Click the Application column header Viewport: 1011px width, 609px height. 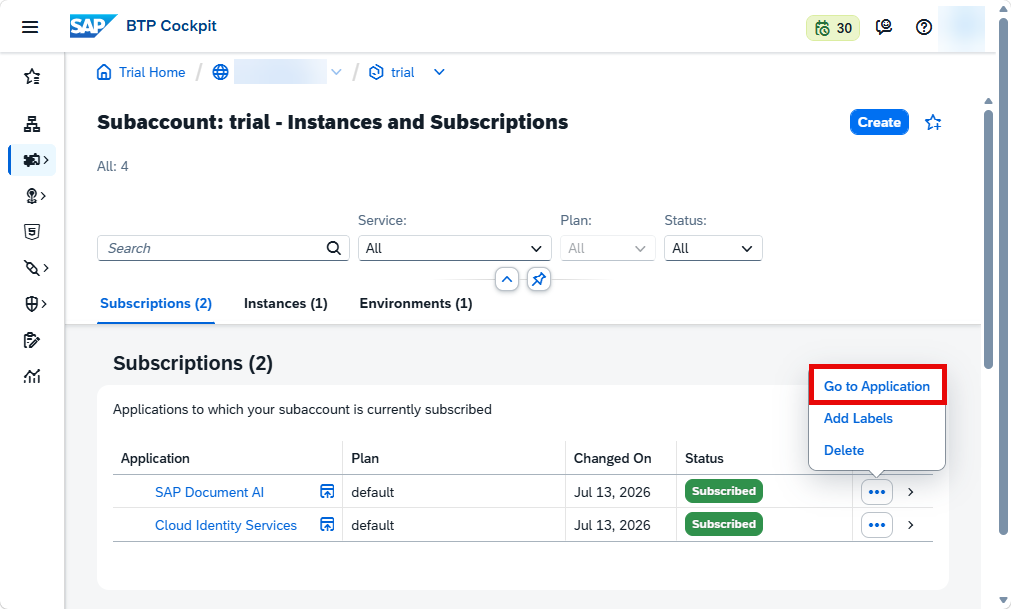(155, 458)
